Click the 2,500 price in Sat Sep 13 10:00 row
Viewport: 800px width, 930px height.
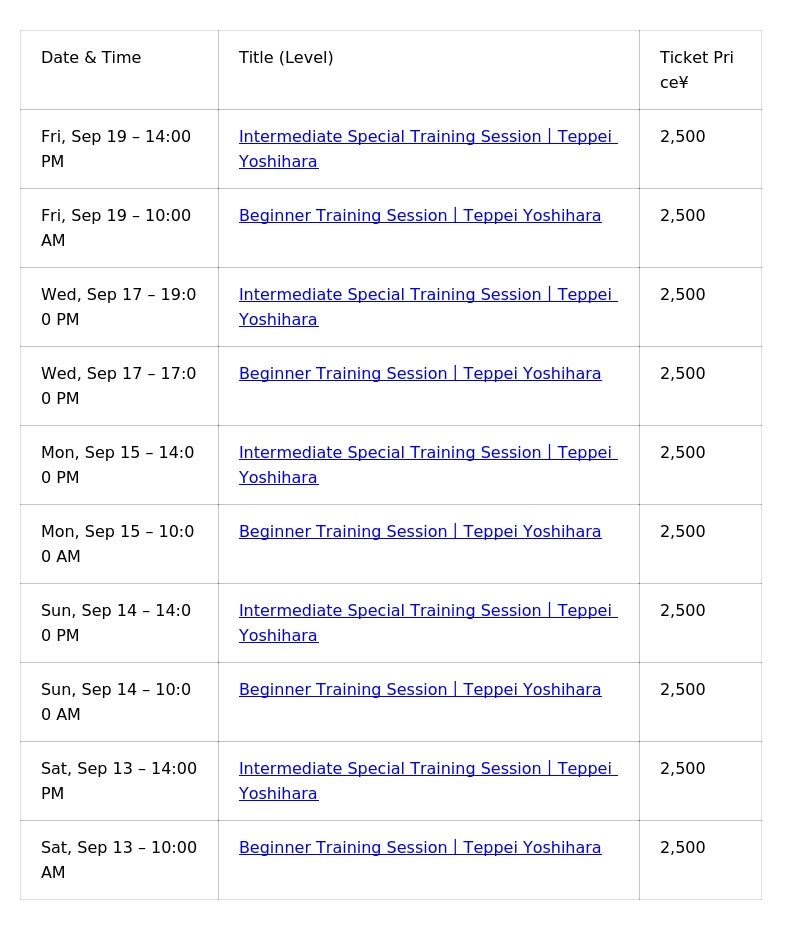(683, 848)
